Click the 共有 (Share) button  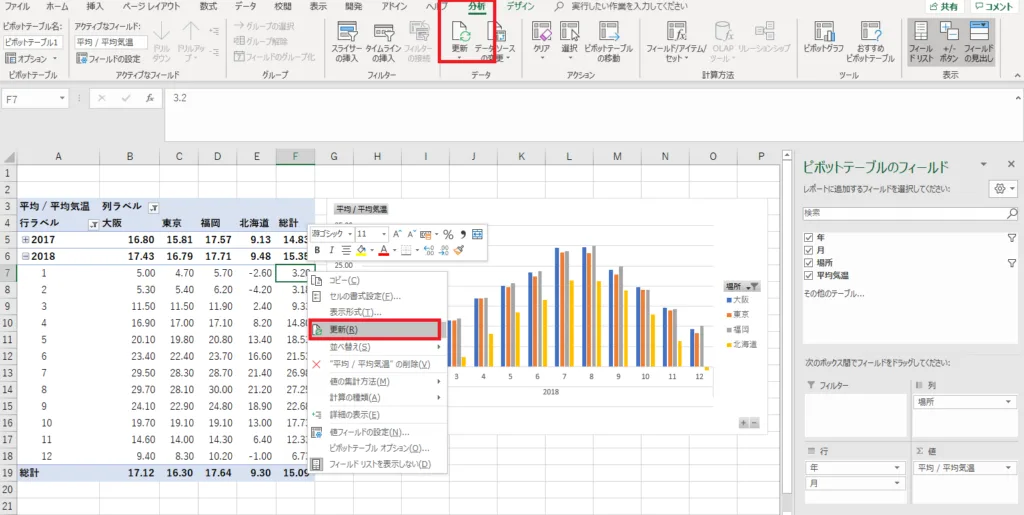click(x=946, y=6)
